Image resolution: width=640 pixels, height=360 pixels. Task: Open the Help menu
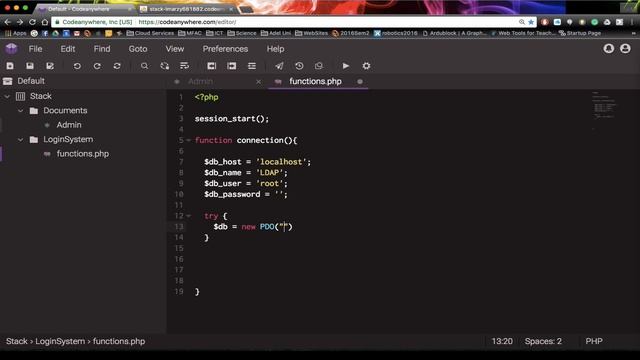click(276, 49)
